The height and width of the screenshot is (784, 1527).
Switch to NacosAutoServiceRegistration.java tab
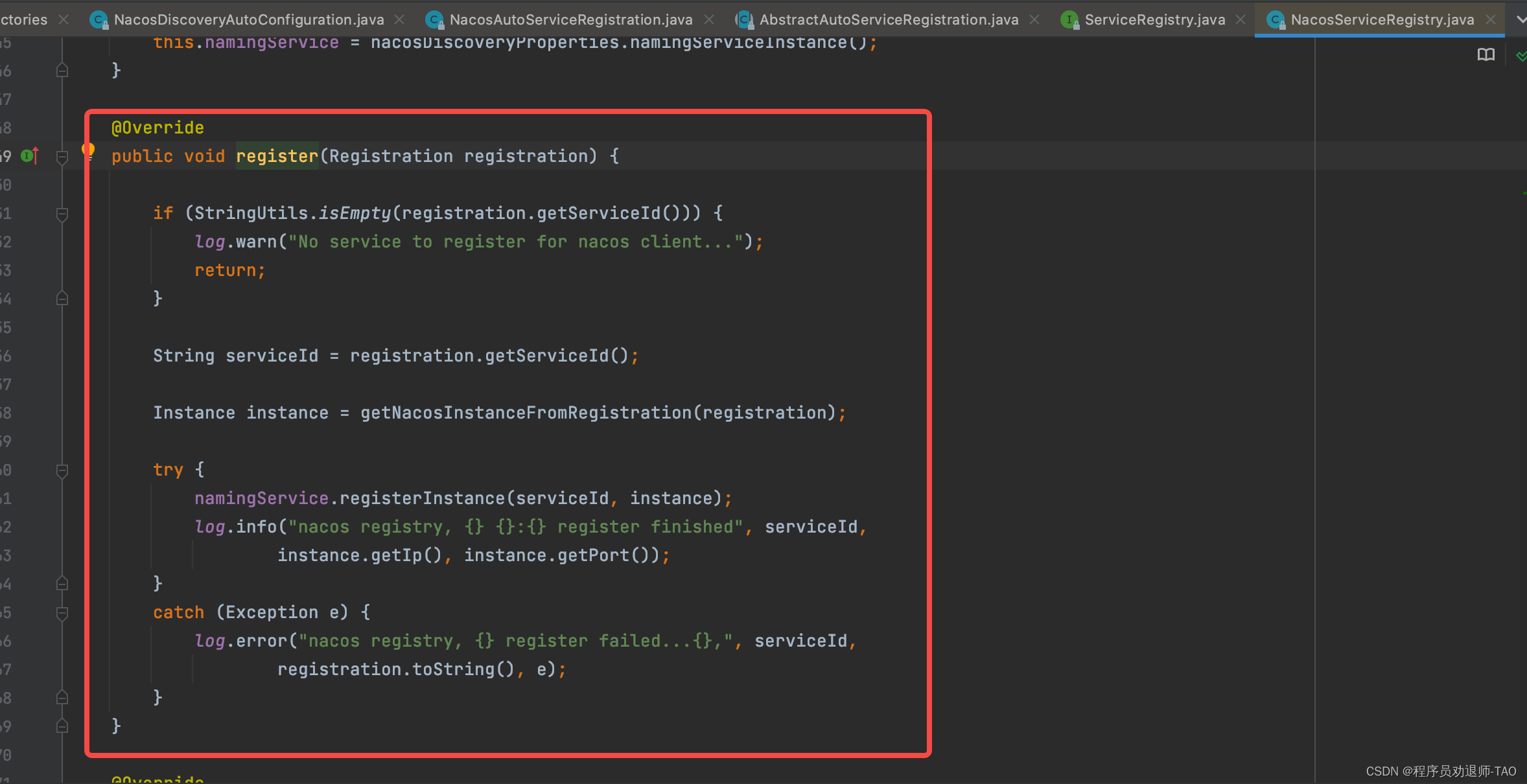pos(570,20)
